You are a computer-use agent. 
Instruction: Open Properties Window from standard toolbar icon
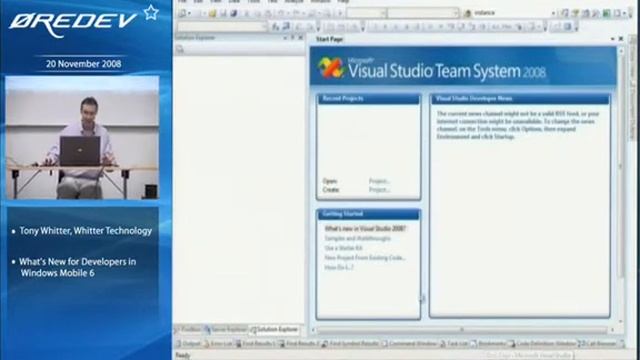coord(576,13)
